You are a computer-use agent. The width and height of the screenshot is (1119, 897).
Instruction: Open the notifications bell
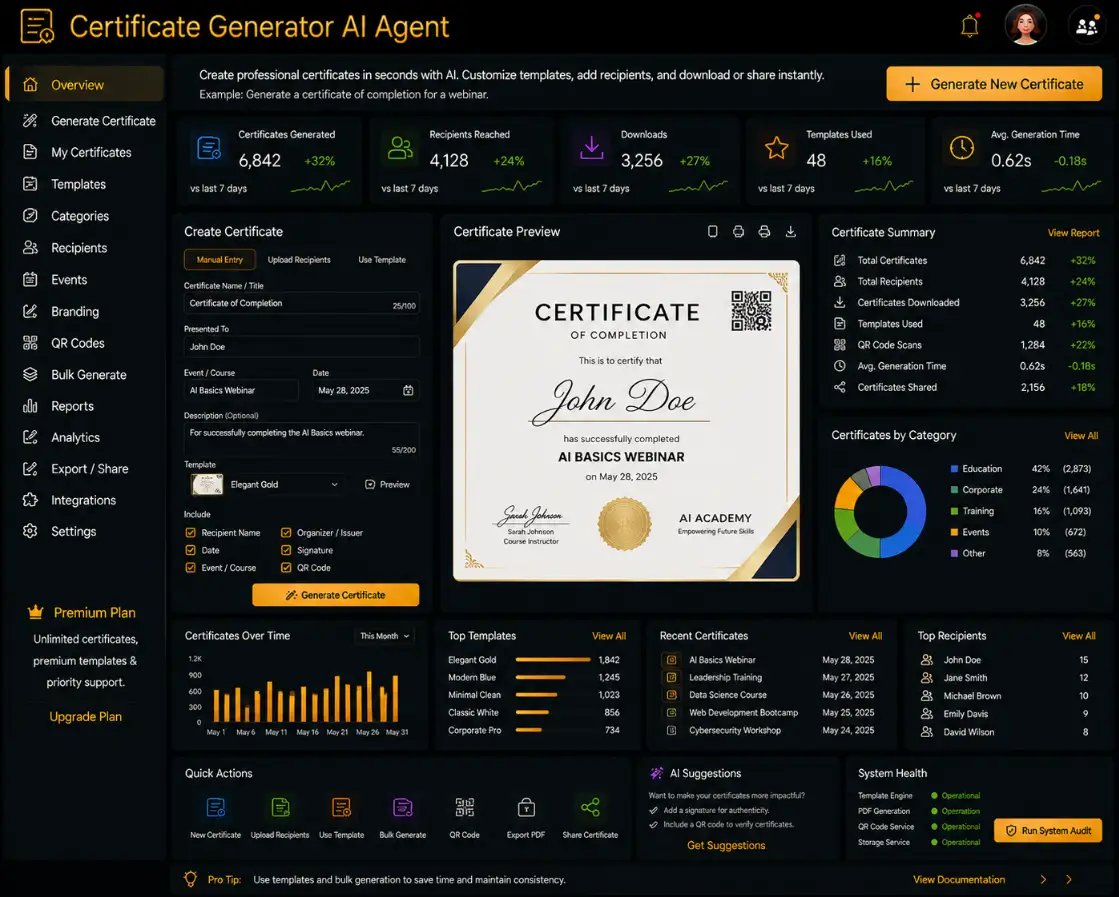969,26
